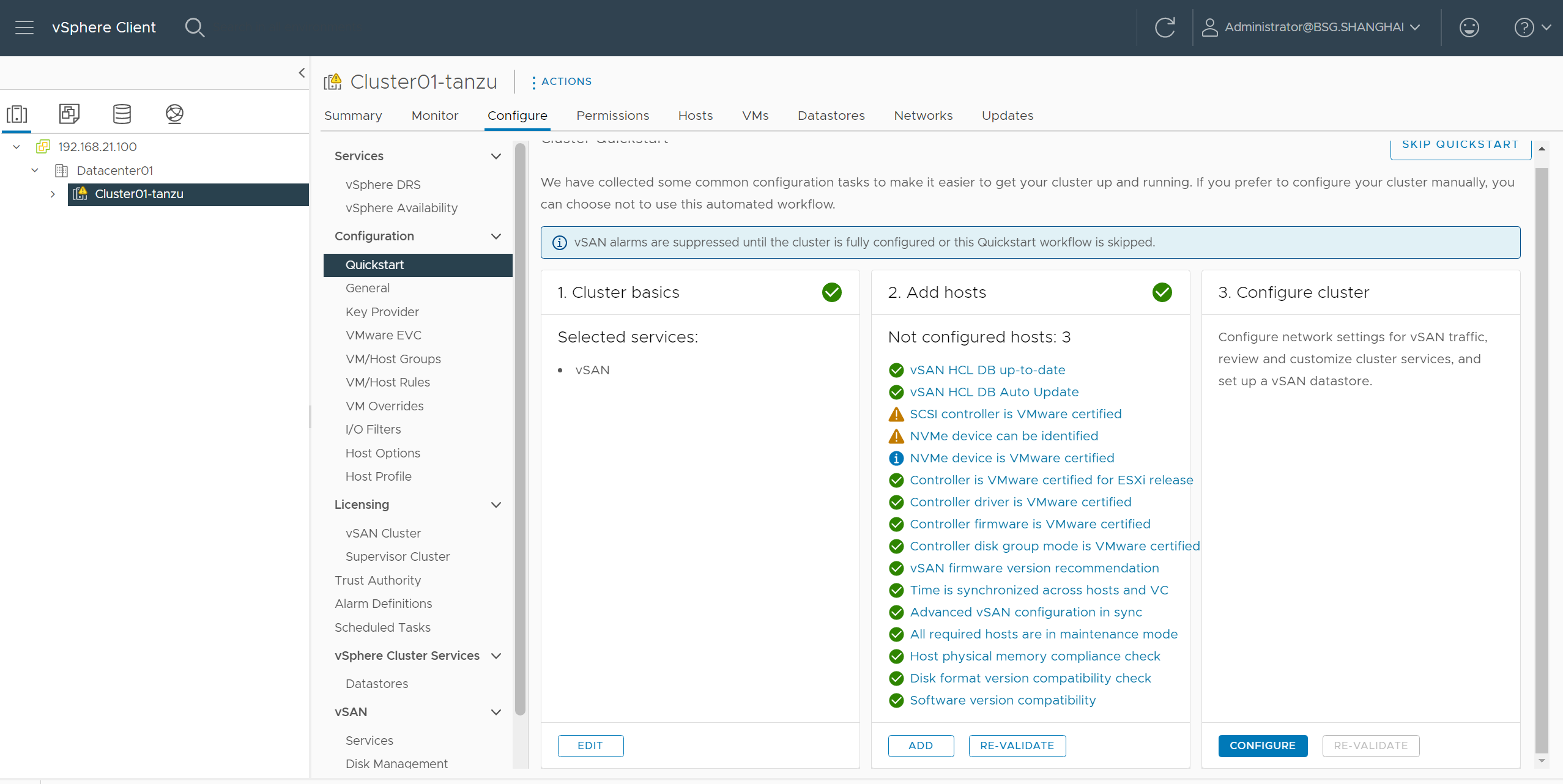
Task: Open Alarm Definitions
Action: (x=383, y=604)
